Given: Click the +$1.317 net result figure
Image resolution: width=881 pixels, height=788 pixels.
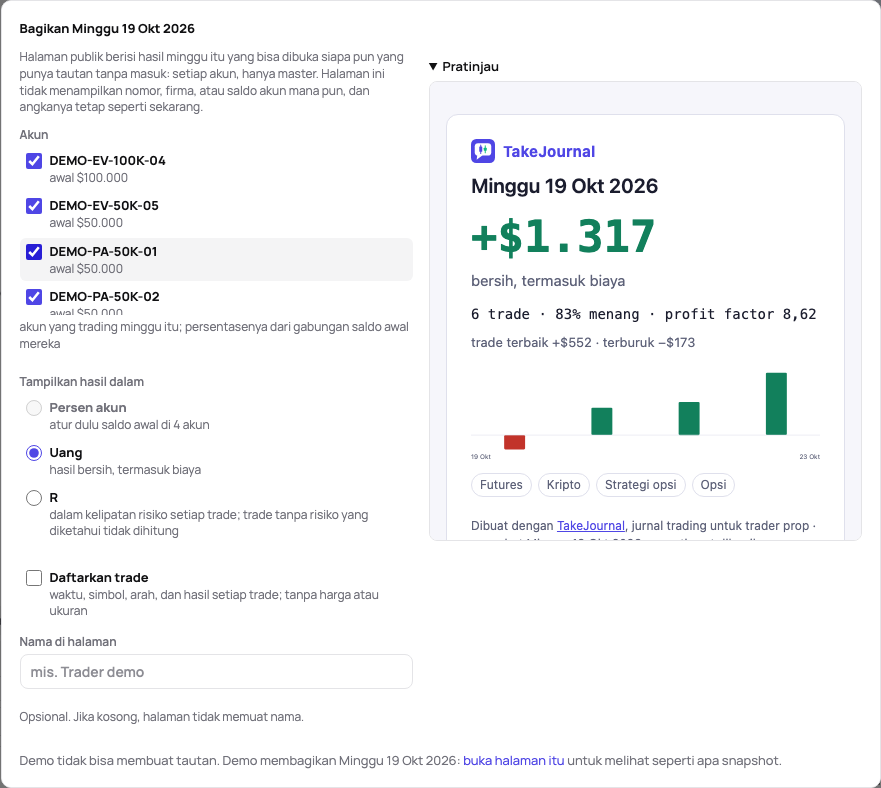Looking at the screenshot, I should click(x=563, y=237).
